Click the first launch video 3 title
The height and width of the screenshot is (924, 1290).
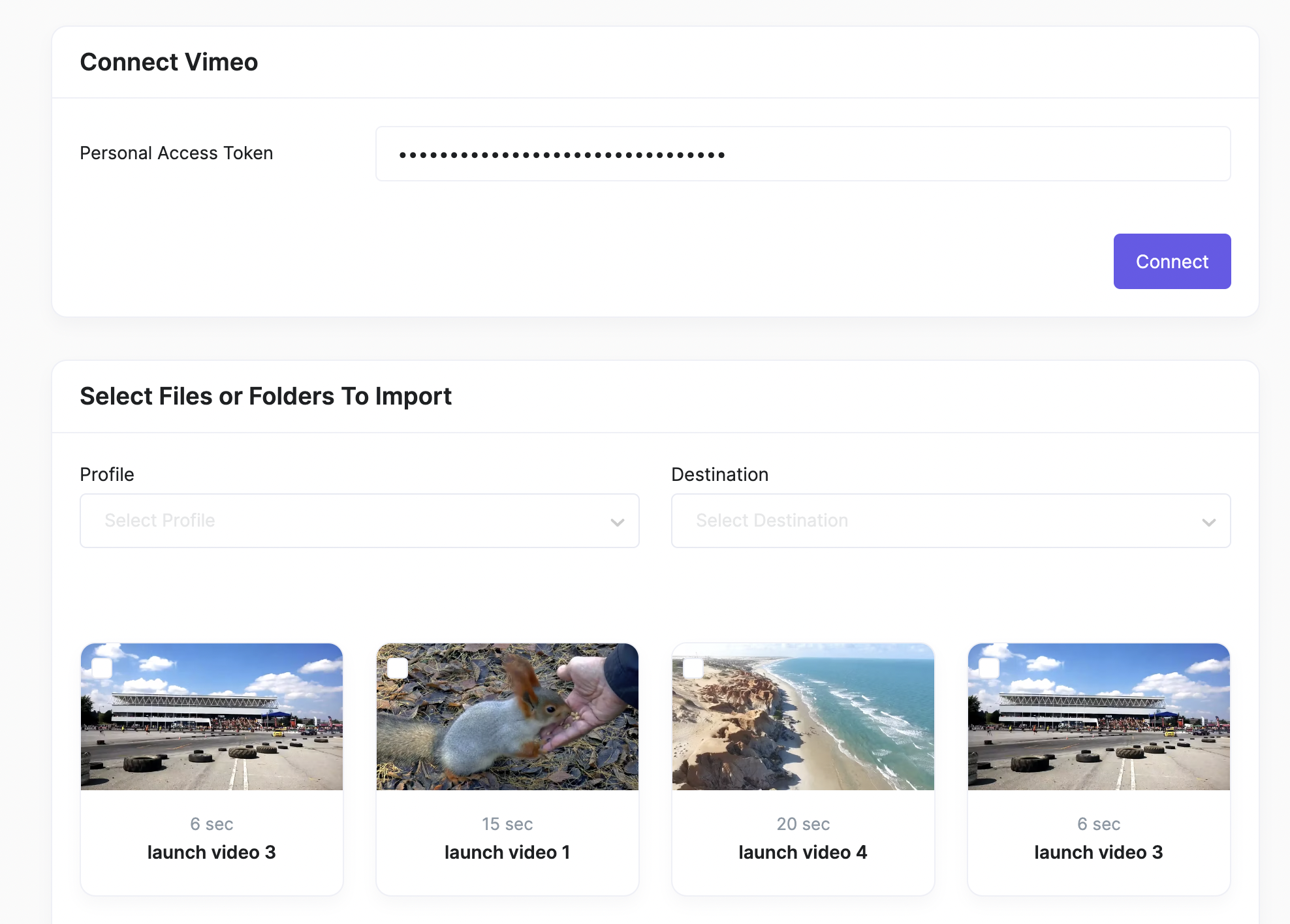(x=212, y=852)
